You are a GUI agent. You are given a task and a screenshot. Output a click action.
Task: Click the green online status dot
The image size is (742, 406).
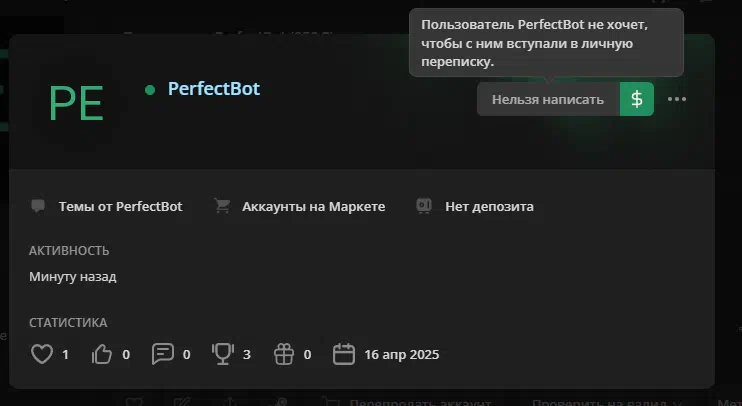pyautogui.click(x=150, y=90)
